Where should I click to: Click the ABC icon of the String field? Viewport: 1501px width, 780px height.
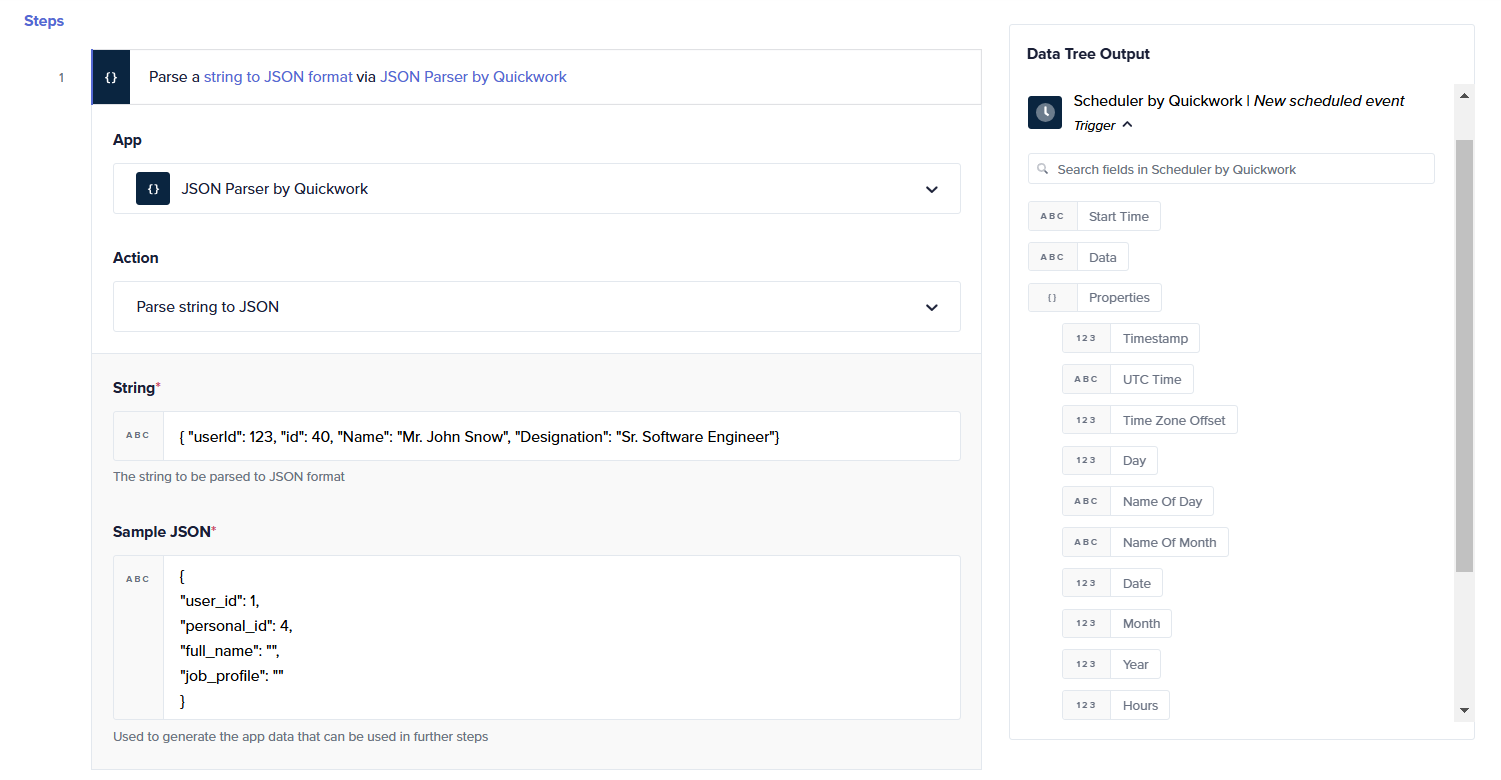click(x=138, y=436)
